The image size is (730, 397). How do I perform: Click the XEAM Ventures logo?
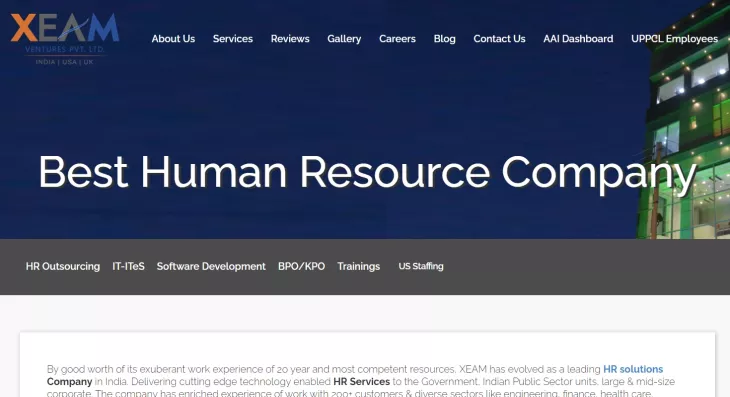click(x=65, y=39)
